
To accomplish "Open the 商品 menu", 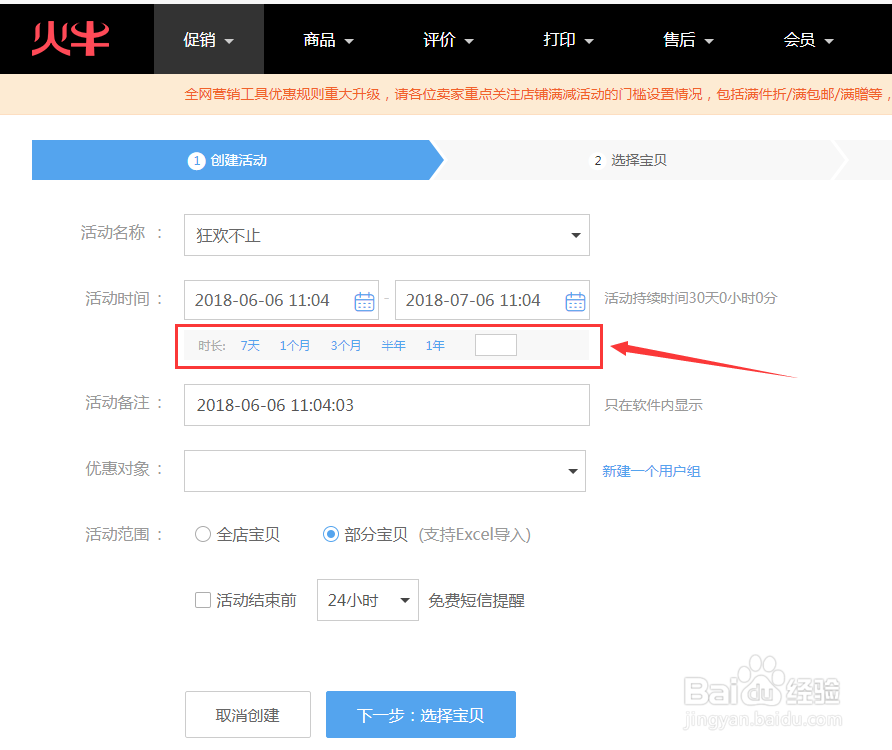I will click(x=328, y=40).
